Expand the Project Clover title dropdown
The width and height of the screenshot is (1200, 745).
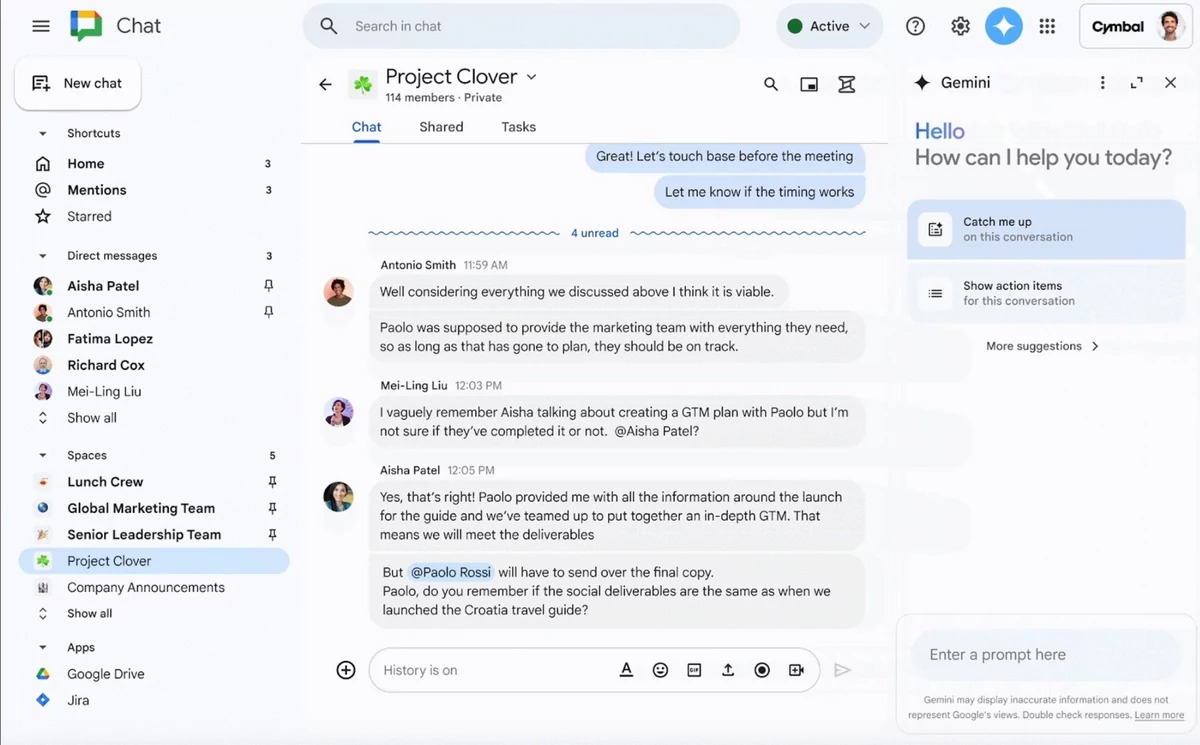[x=532, y=77]
